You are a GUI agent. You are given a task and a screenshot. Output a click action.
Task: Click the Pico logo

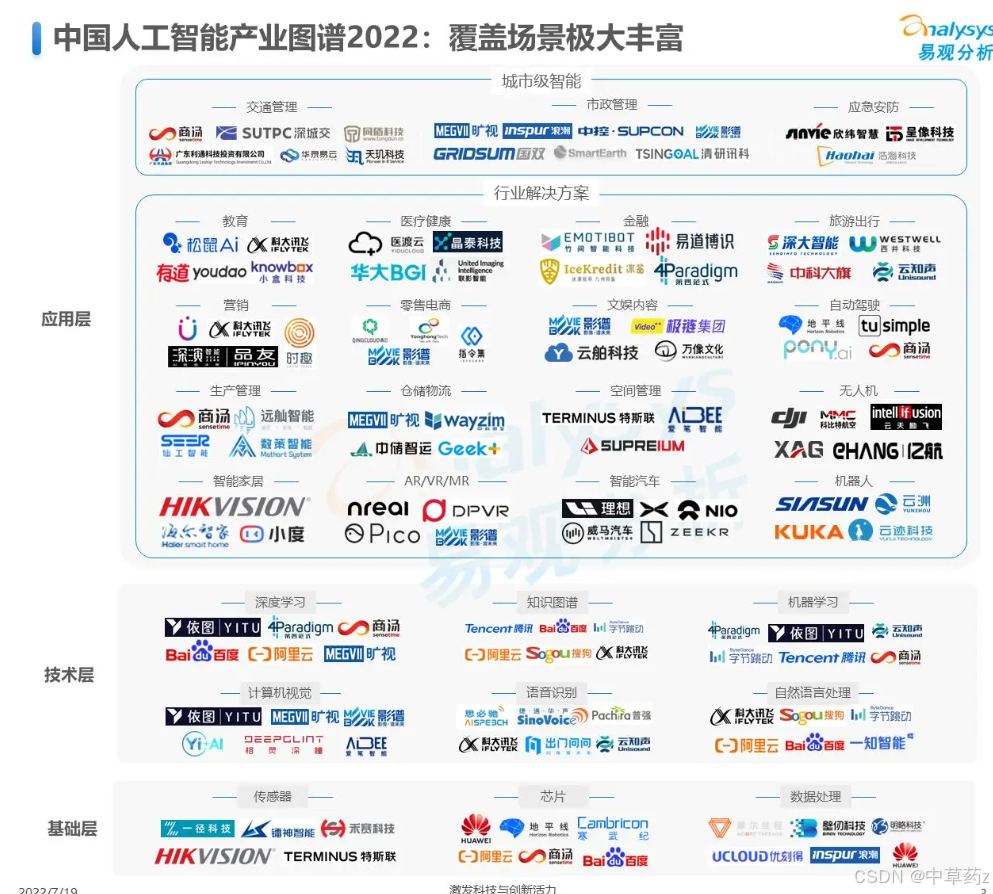coord(383,535)
